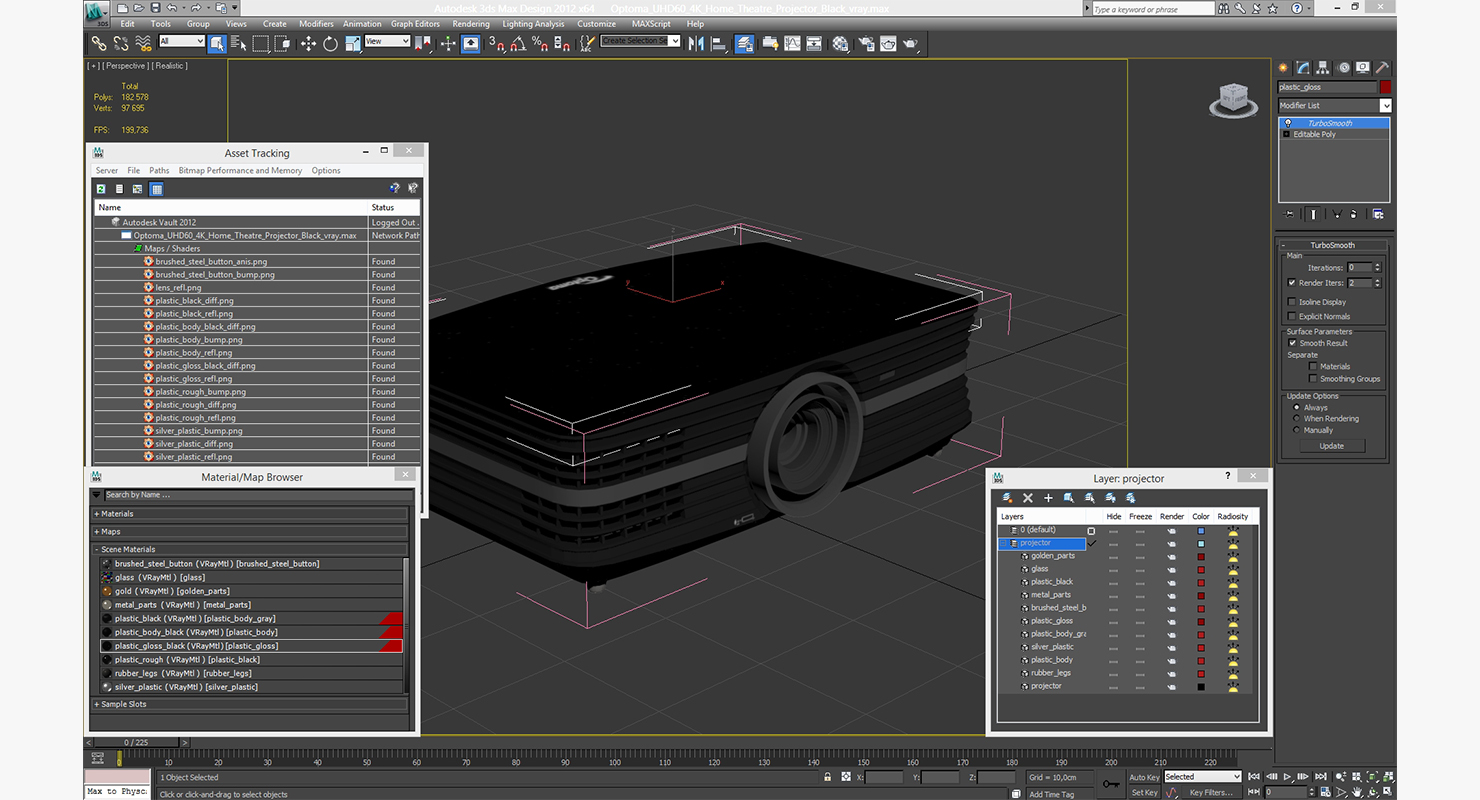Viewport: 1480px width, 800px height.
Task: Toggle the Percent Snap tool
Action: [540, 44]
